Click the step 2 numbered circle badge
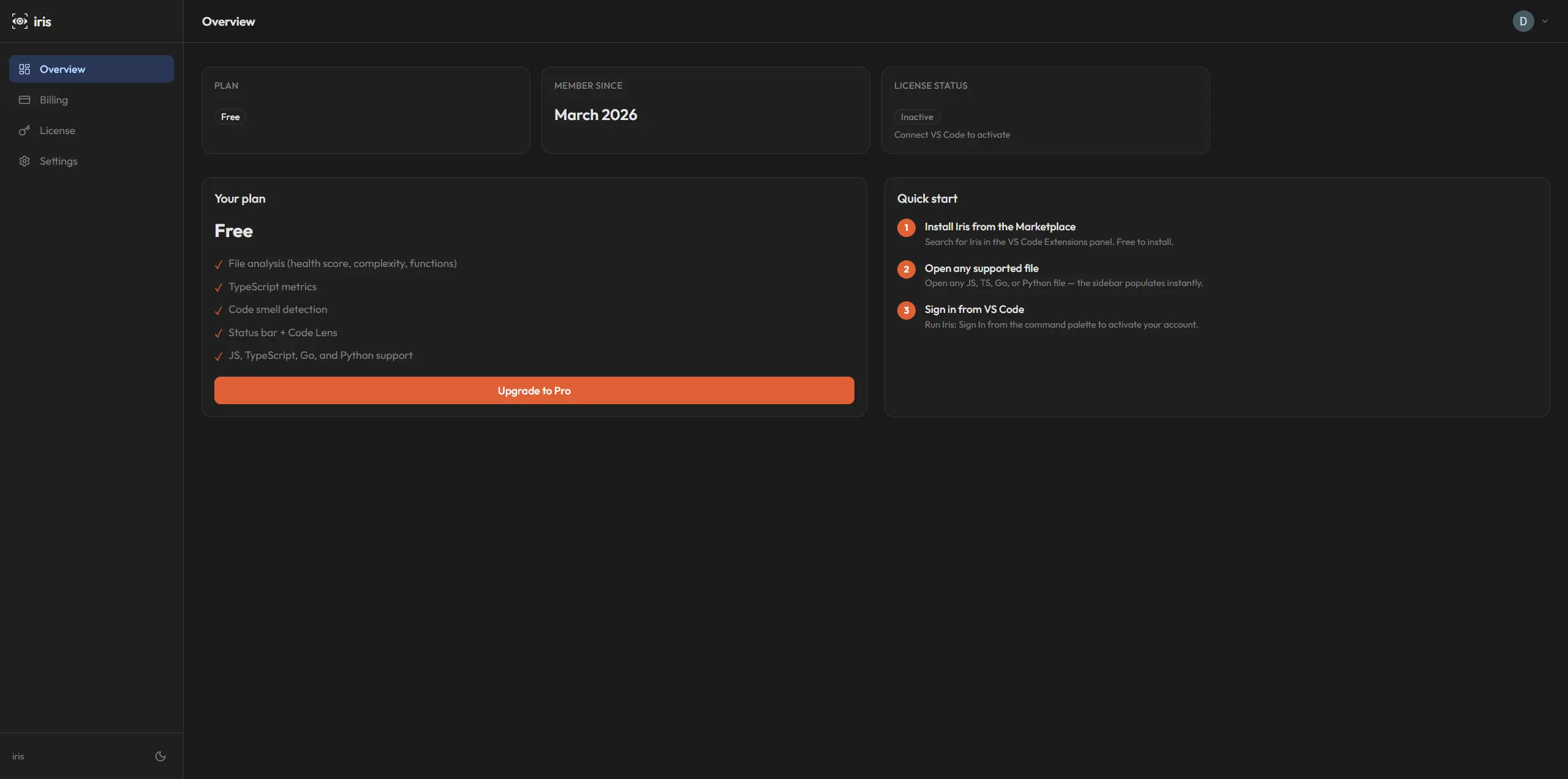 pyautogui.click(x=906, y=269)
